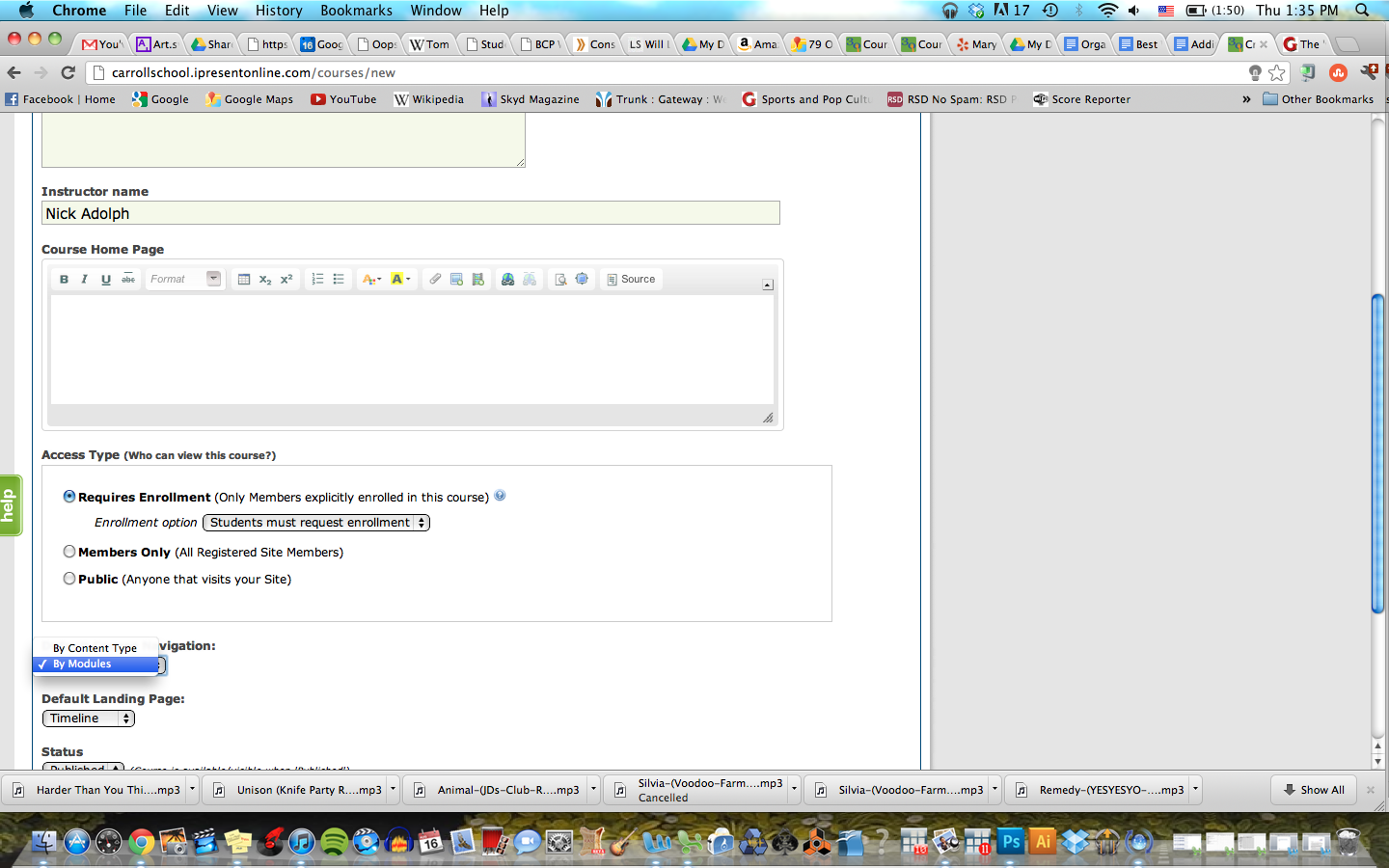
Task: Insert an image via the editor toolbar
Action: (456, 279)
